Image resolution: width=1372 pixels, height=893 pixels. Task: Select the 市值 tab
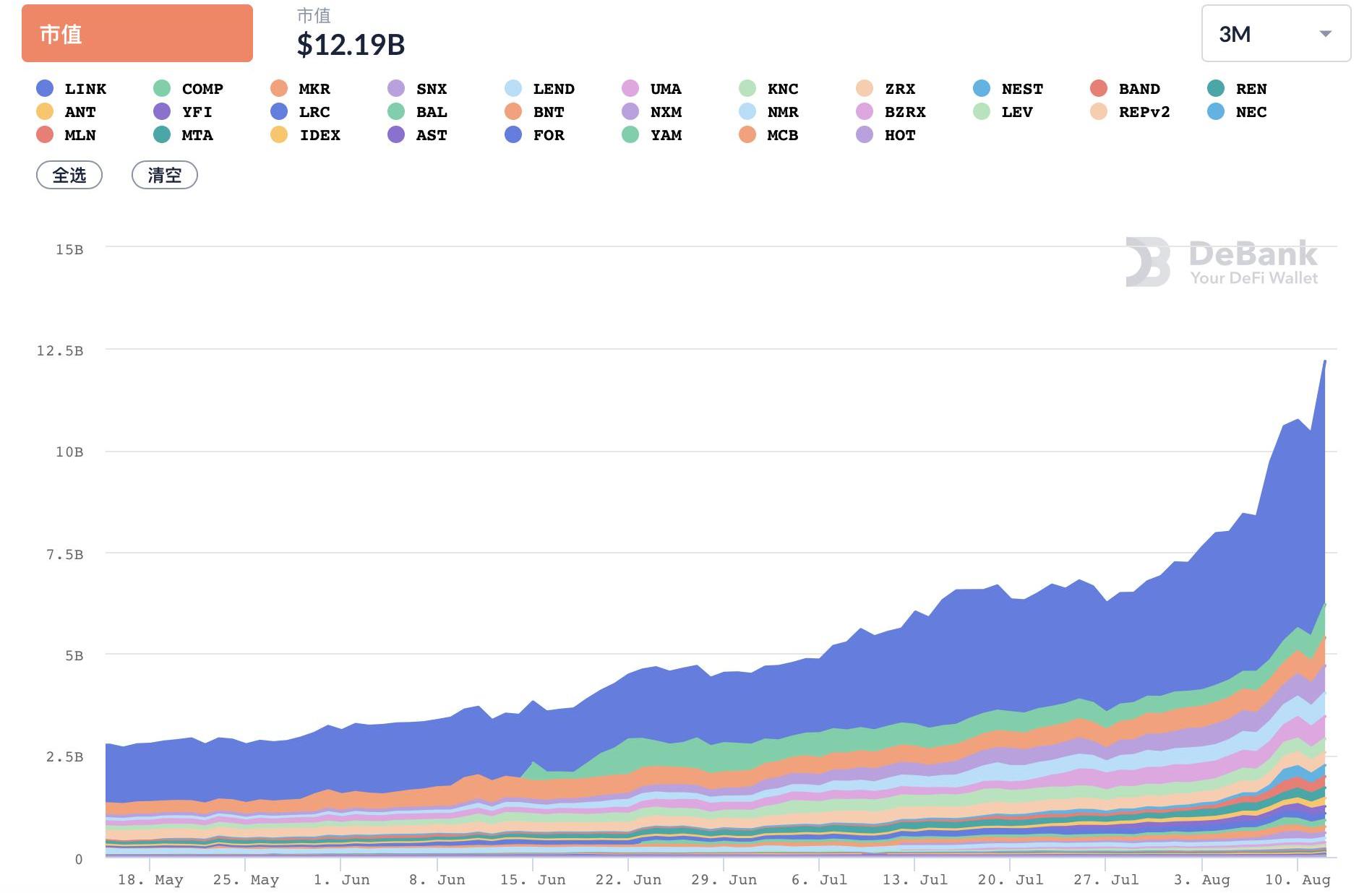[x=137, y=33]
